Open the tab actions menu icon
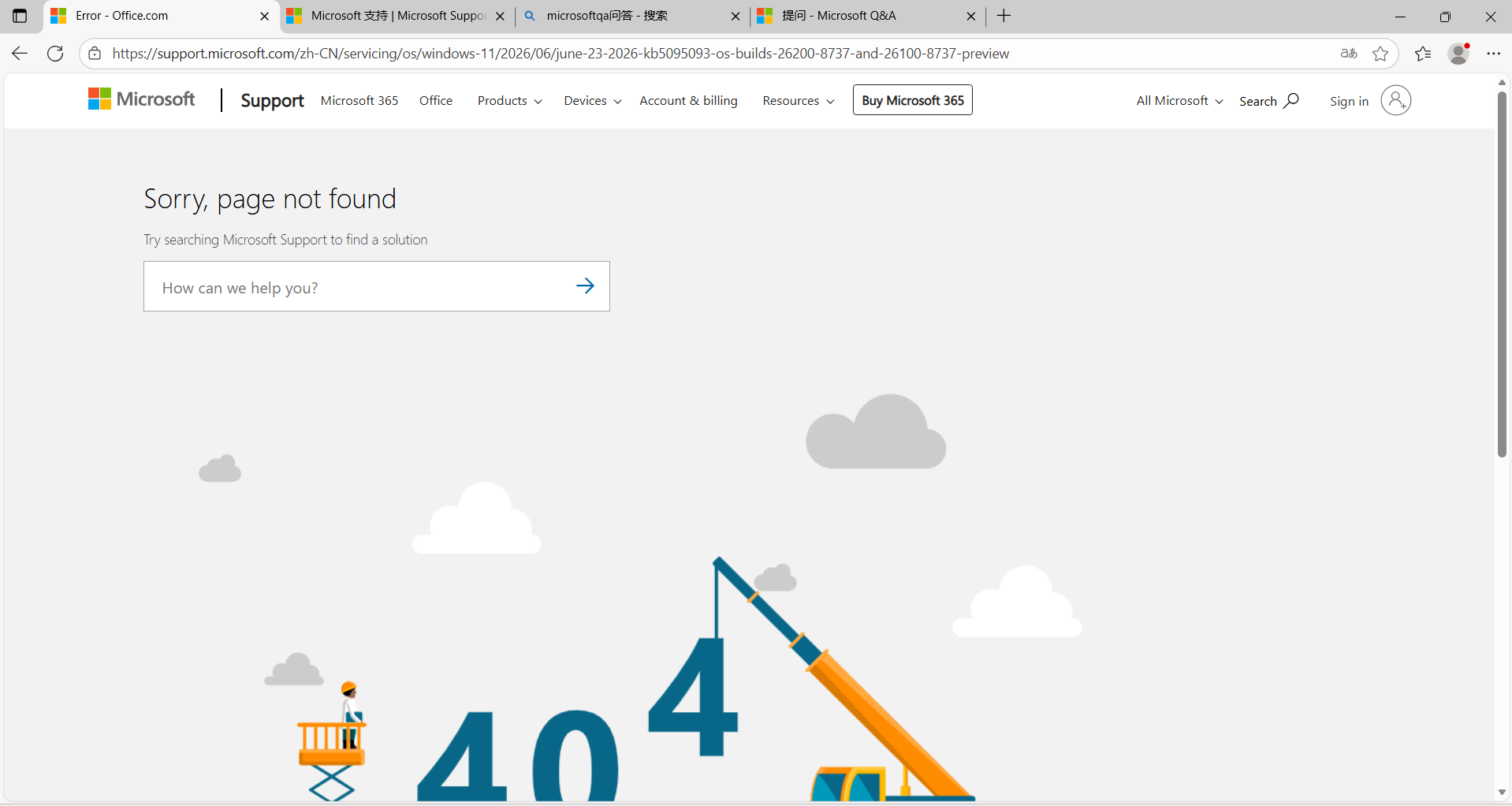This screenshot has height=806, width=1512. pyautogui.click(x=20, y=16)
